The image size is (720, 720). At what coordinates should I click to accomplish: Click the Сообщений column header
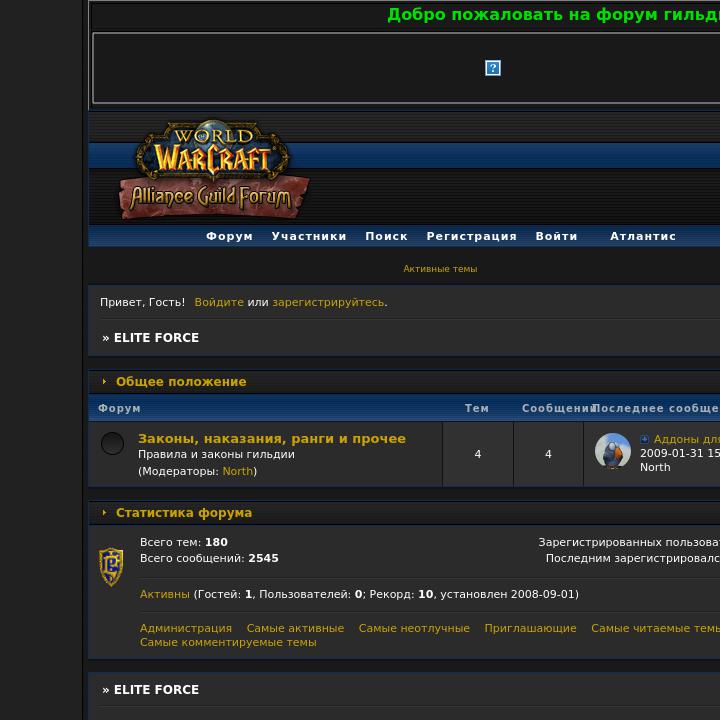[557, 408]
